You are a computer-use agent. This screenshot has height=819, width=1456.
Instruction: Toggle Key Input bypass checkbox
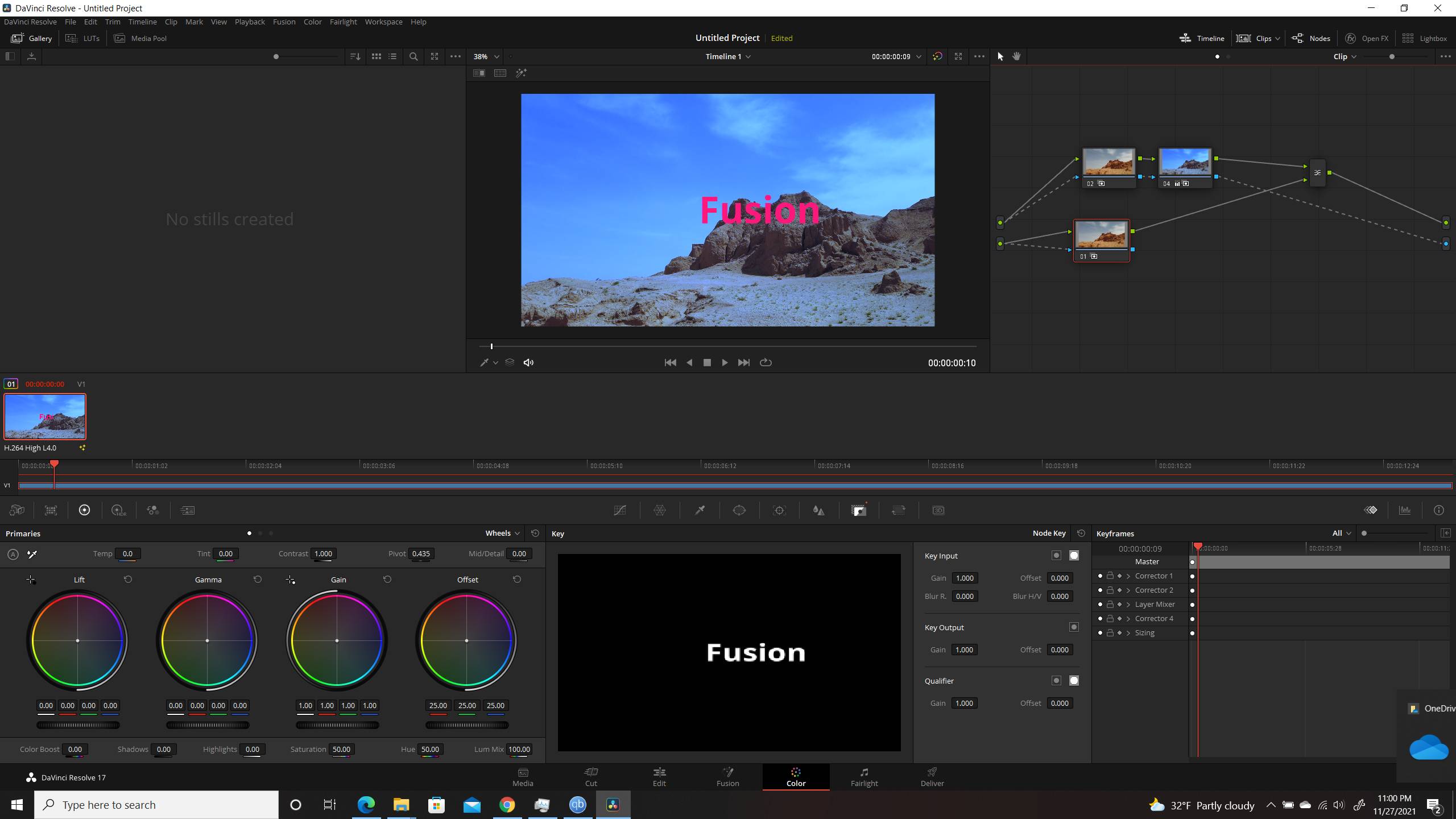click(1056, 555)
